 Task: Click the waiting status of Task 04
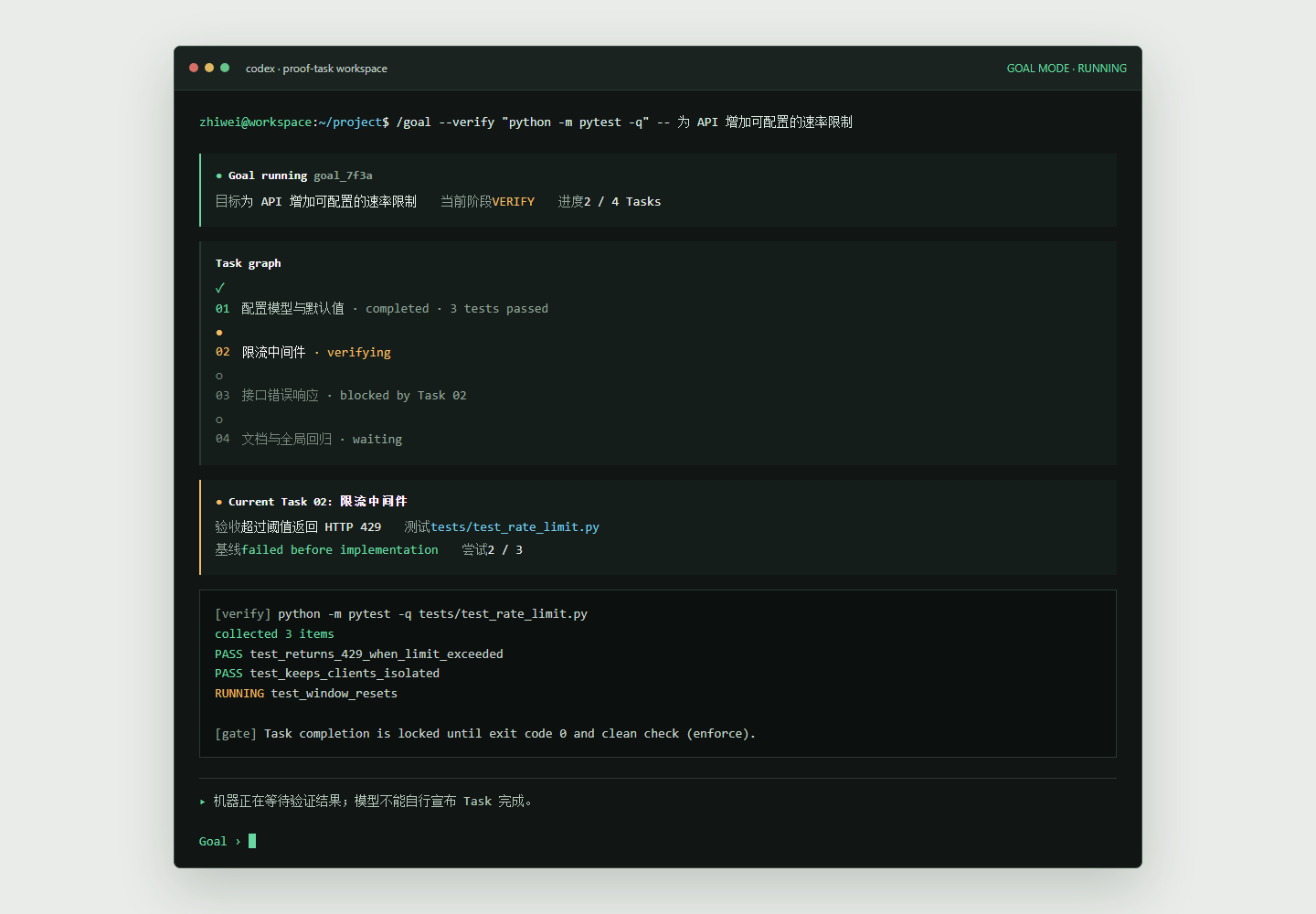tap(377, 440)
